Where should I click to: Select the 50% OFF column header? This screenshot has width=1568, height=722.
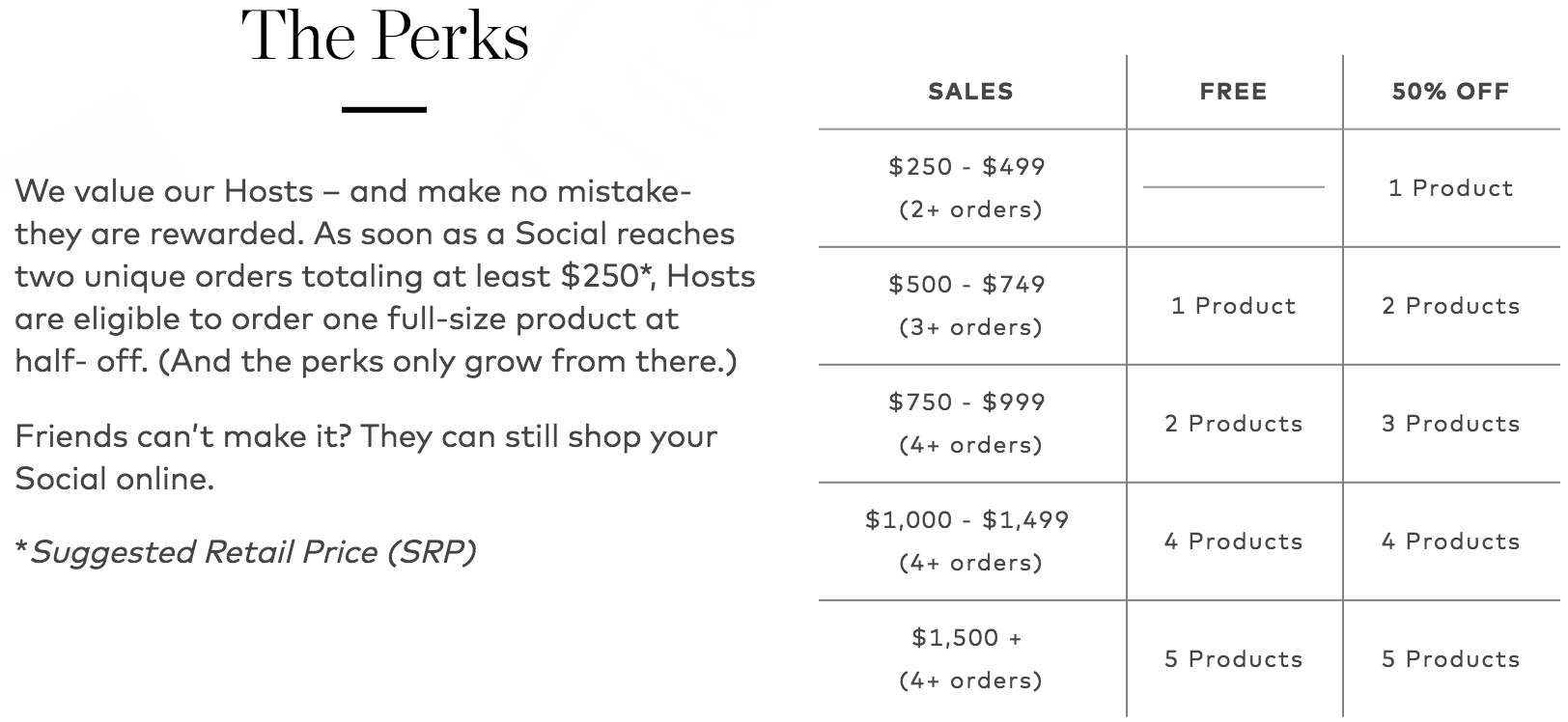tap(1450, 92)
